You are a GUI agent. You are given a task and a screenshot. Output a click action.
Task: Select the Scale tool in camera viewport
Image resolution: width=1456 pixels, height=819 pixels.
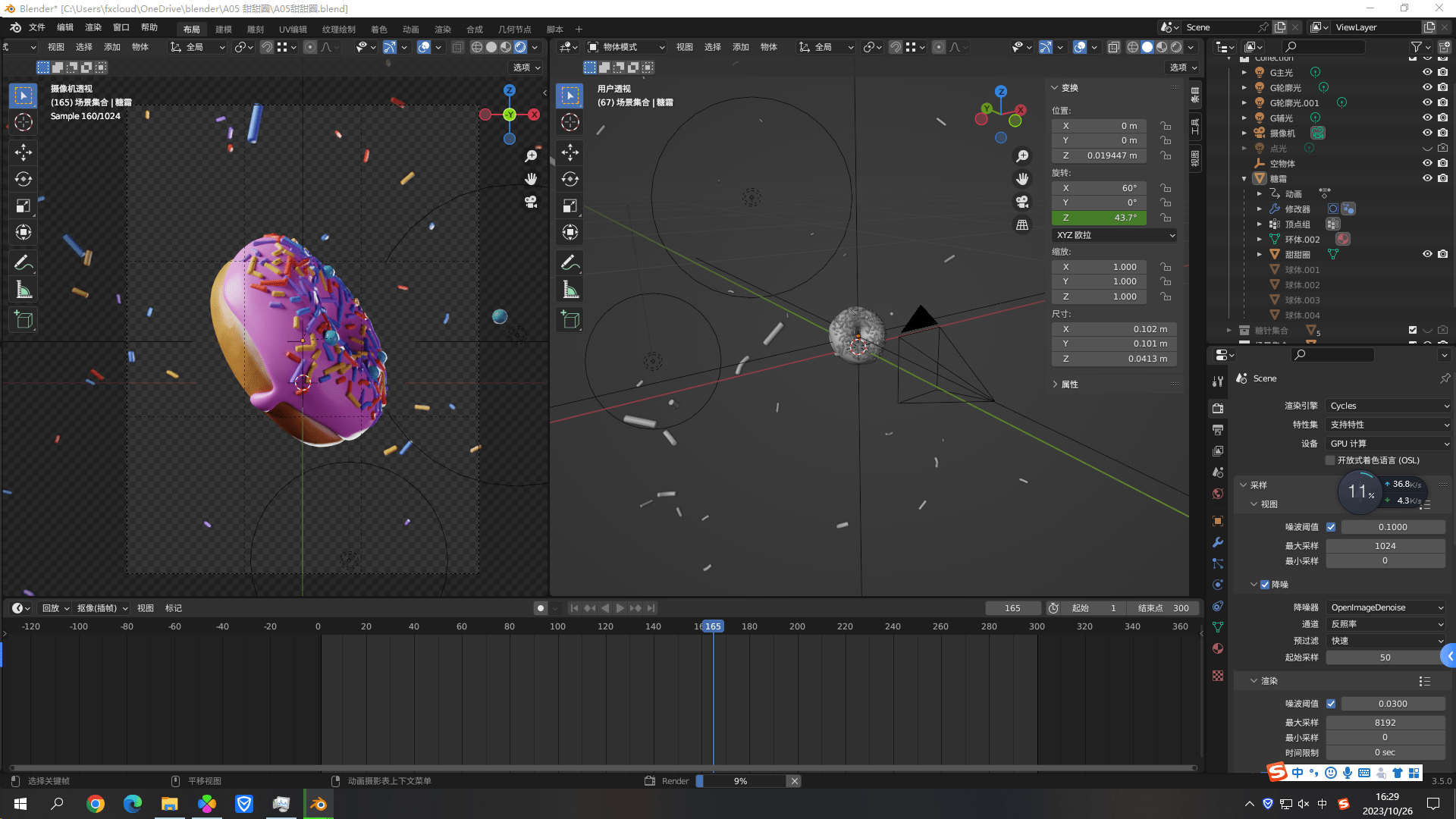pos(24,206)
